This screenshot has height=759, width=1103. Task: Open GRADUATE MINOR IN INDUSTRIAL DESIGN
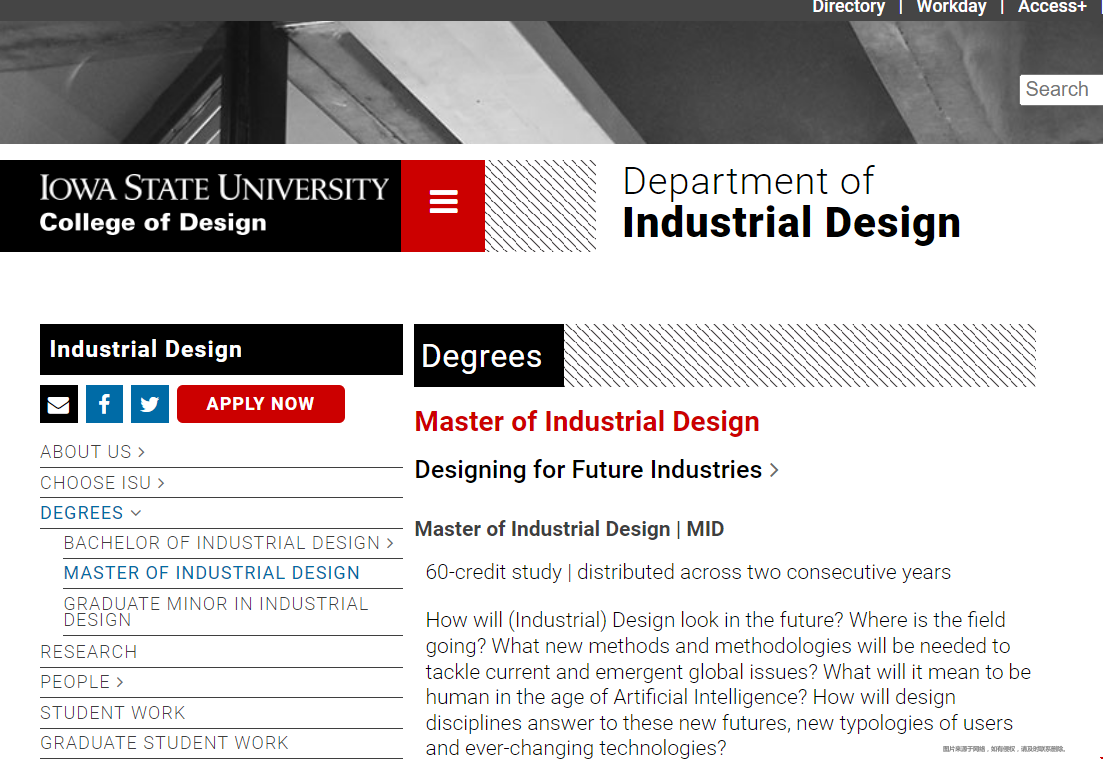click(x=216, y=612)
